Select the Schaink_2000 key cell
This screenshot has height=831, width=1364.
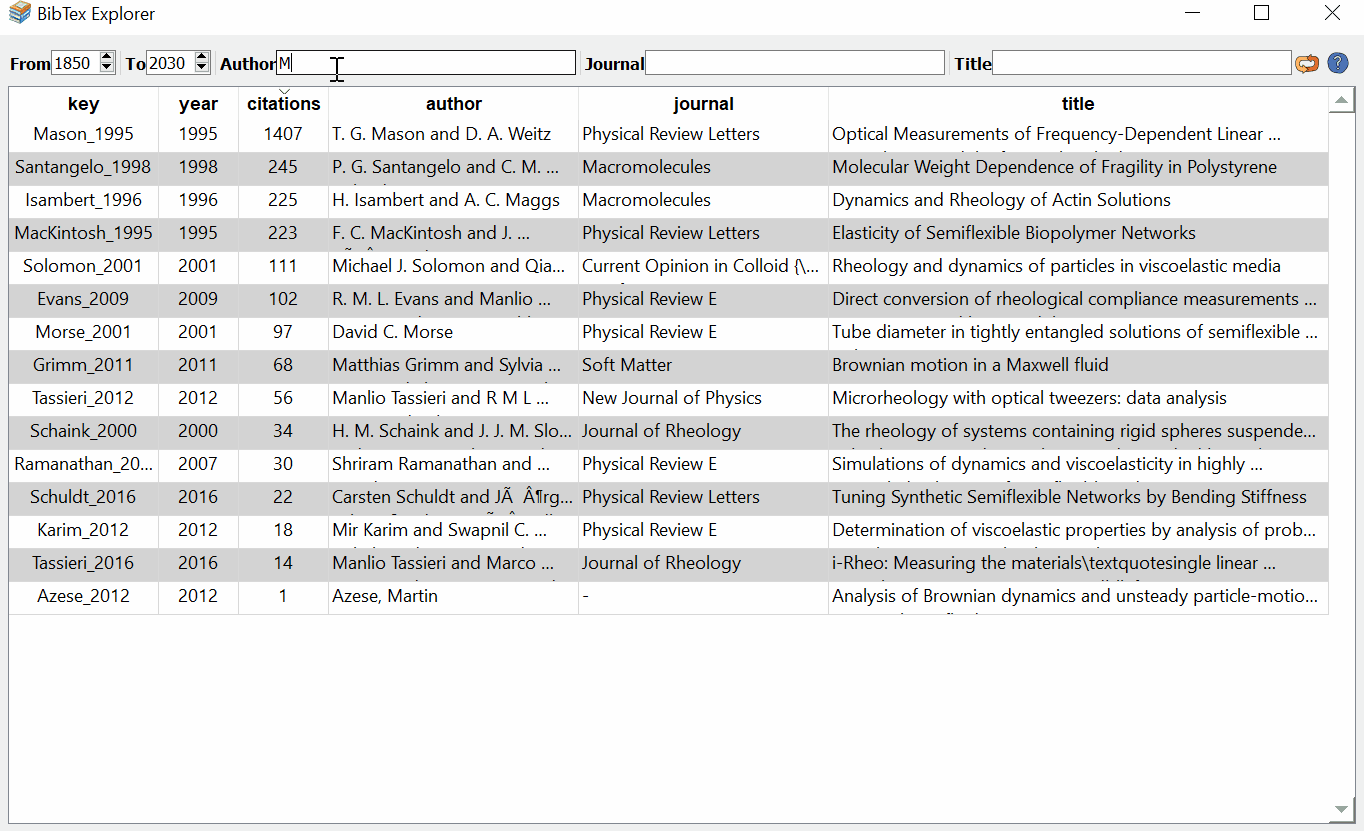[x=84, y=431]
